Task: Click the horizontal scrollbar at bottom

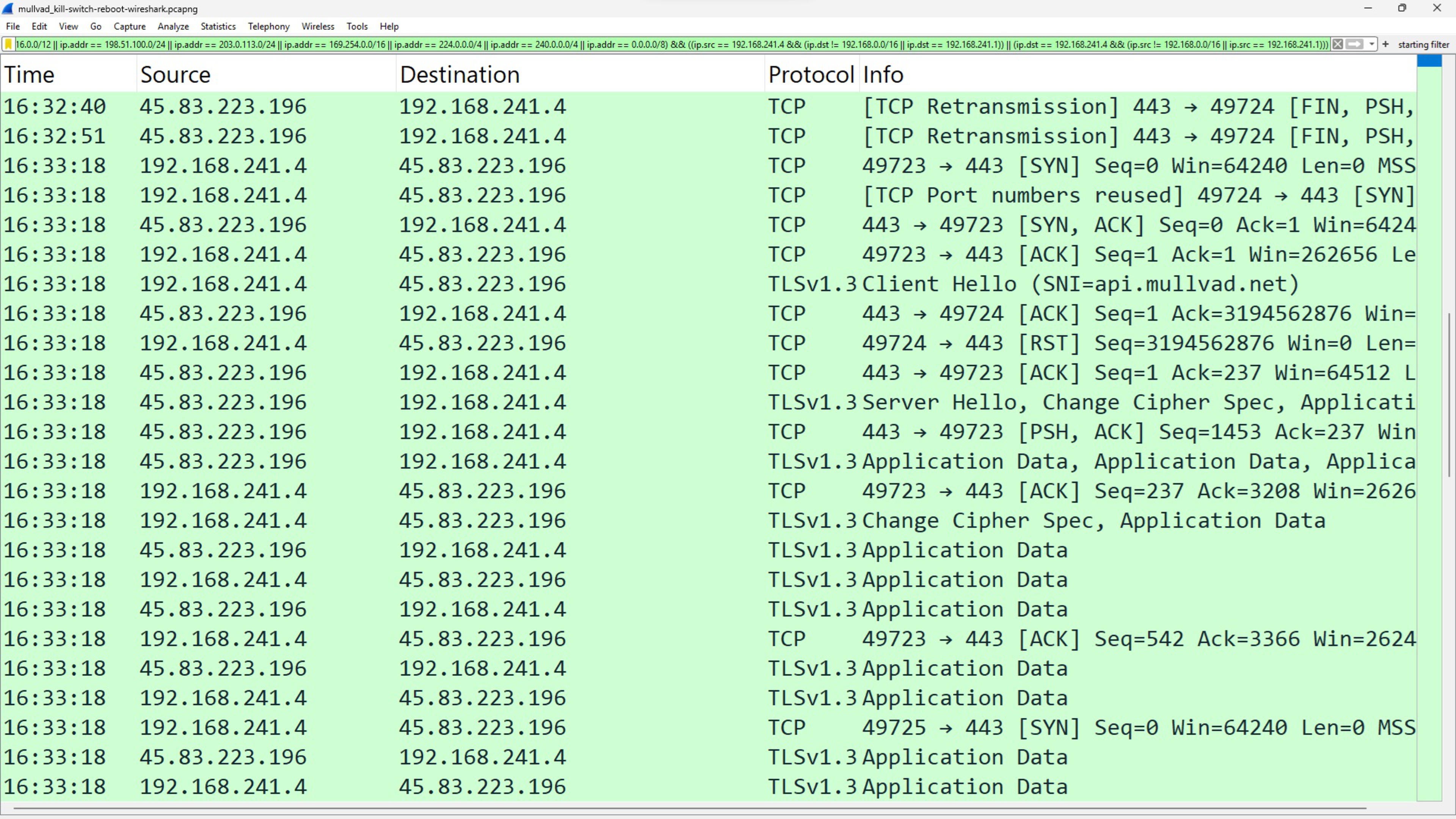Action: [690, 809]
